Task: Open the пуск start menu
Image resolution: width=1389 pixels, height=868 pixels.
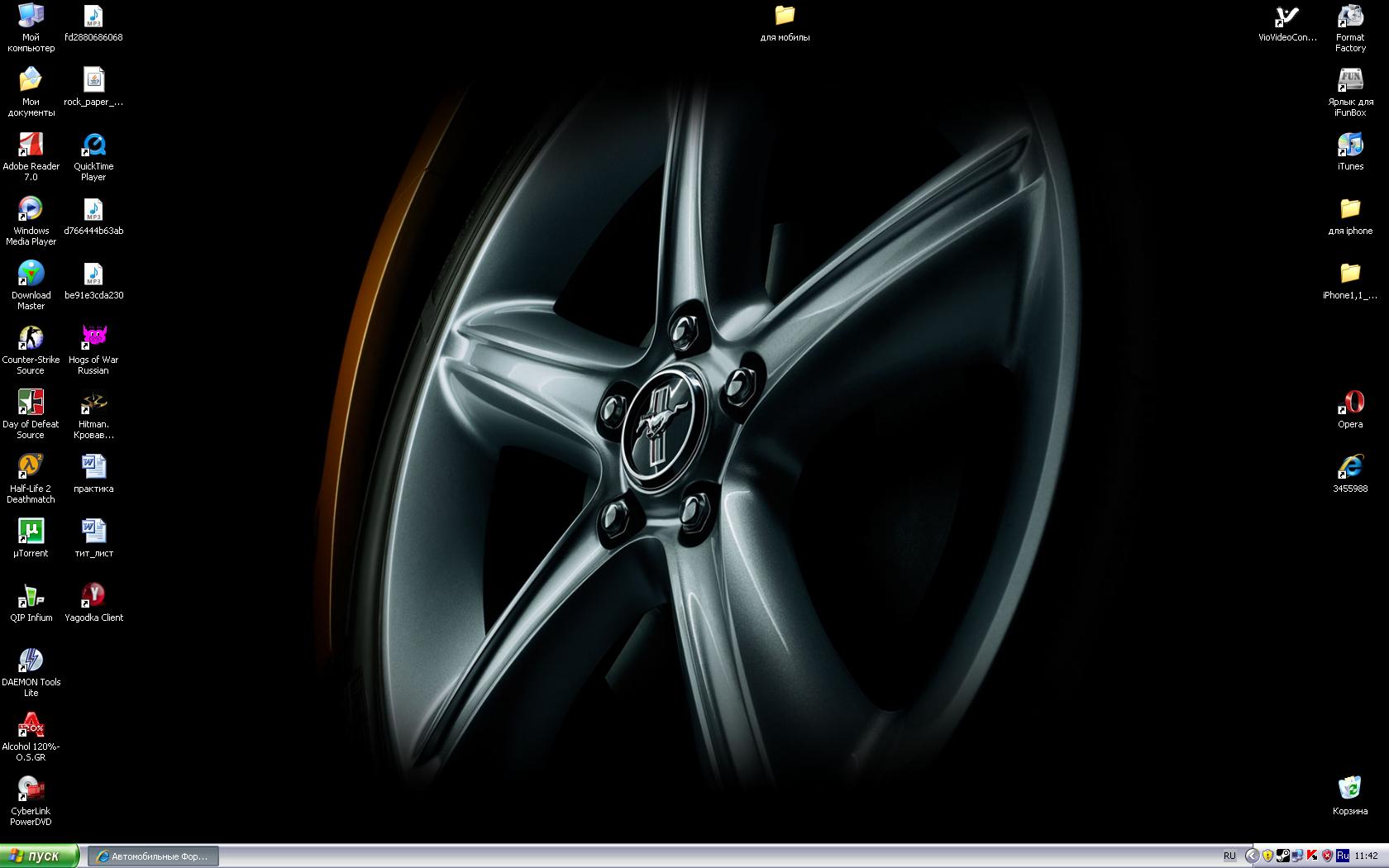Action: pyautogui.click(x=40, y=856)
